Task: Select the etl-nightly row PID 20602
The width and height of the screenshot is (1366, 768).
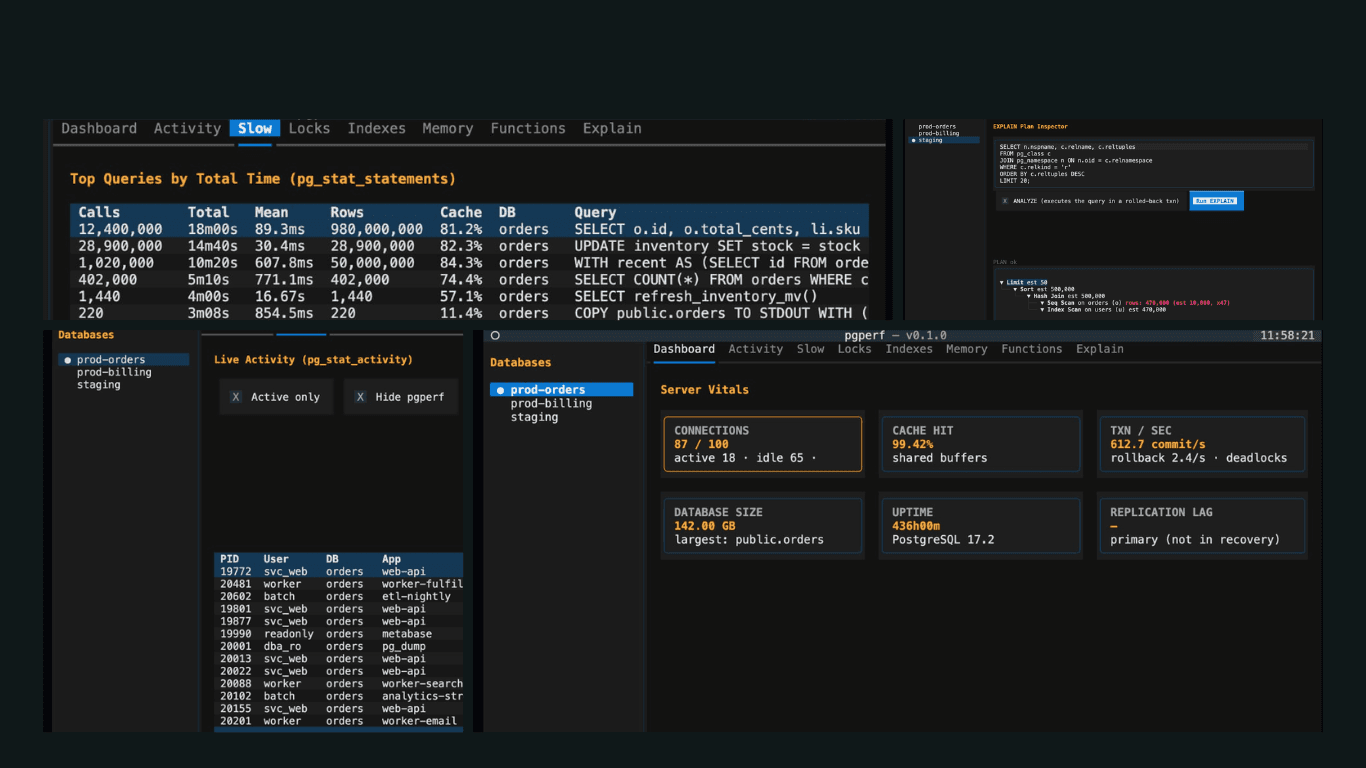Action: tap(339, 596)
